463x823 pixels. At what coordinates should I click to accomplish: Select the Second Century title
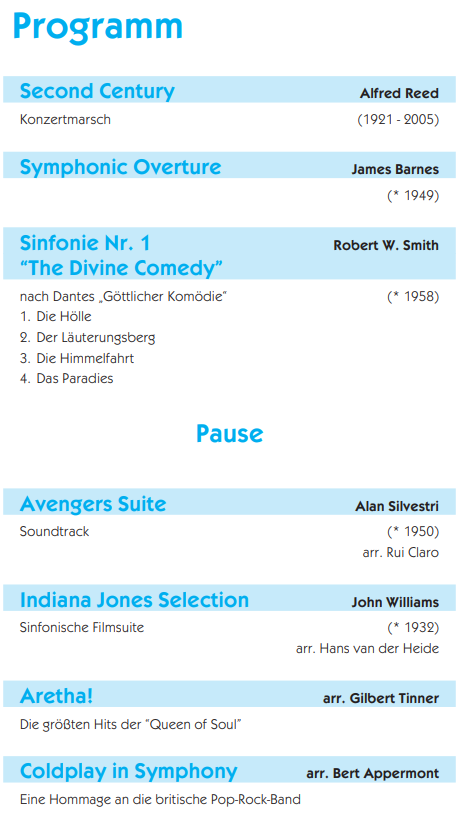pyautogui.click(x=97, y=91)
